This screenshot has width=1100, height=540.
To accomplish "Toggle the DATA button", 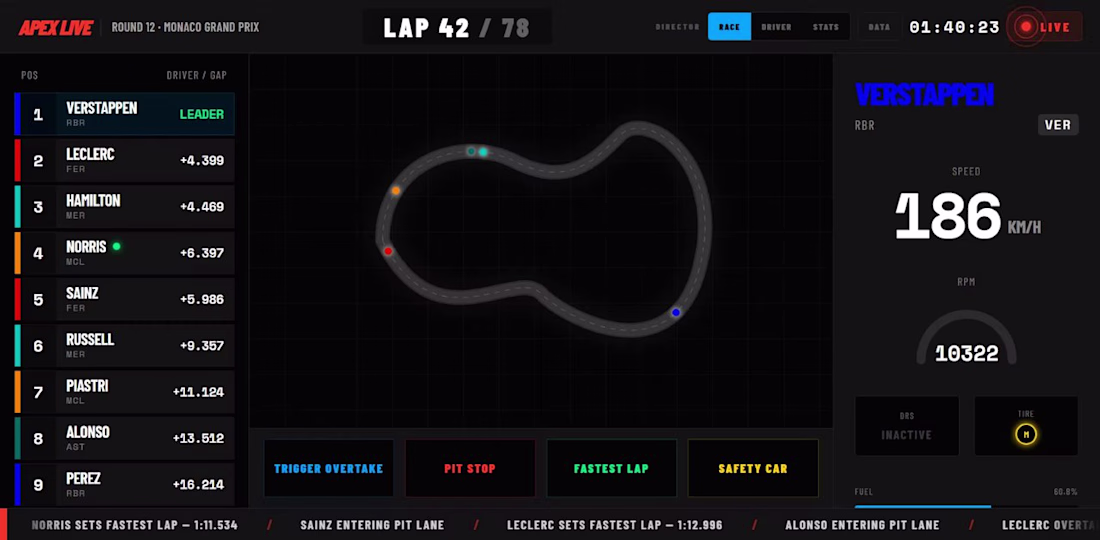I will 879,27.
